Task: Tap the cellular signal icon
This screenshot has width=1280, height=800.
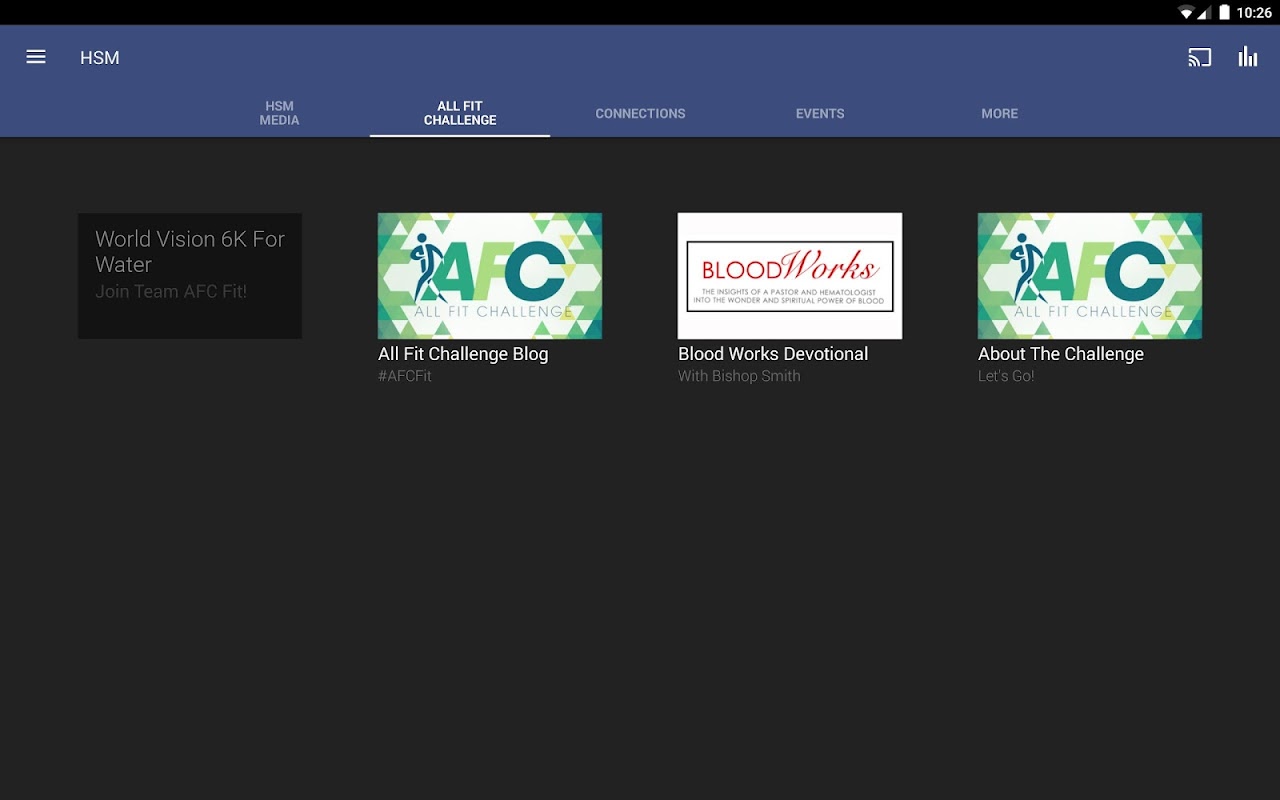Action: [x=1205, y=13]
